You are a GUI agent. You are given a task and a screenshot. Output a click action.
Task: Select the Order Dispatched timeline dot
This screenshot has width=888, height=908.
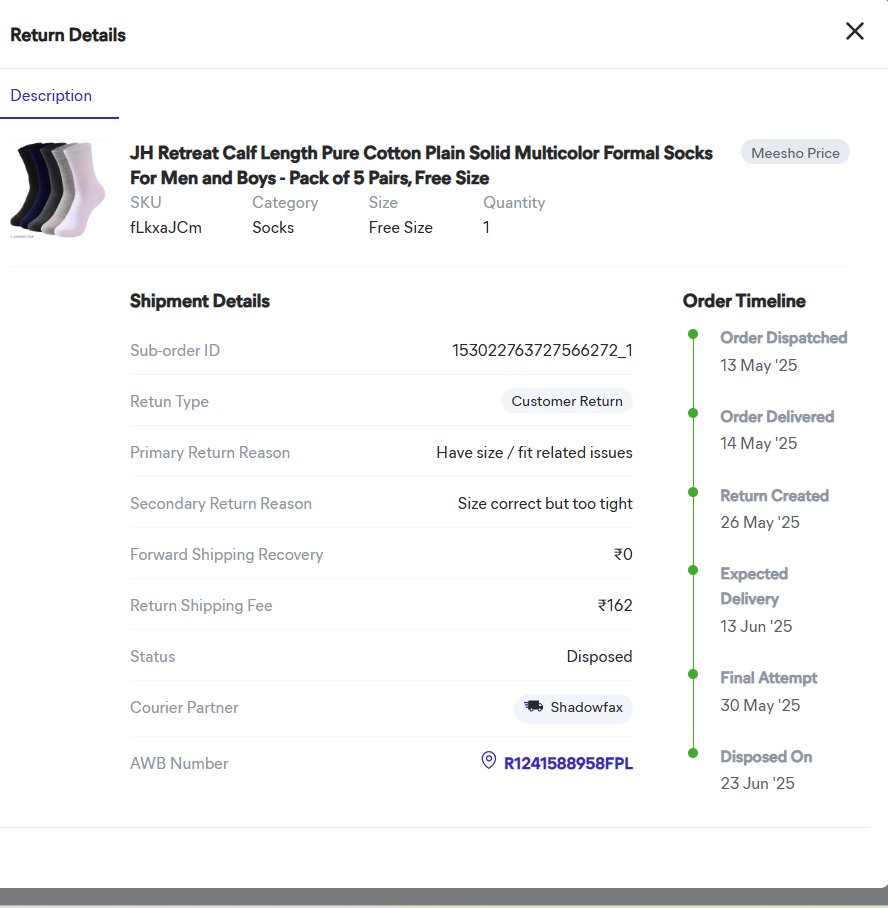coord(692,334)
